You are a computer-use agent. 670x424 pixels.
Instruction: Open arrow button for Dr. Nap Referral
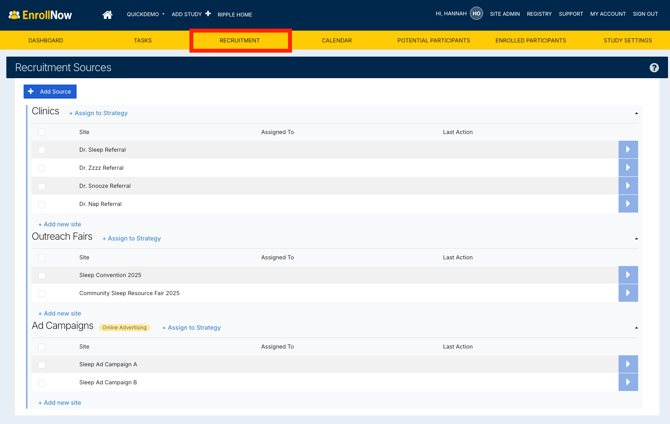628,204
